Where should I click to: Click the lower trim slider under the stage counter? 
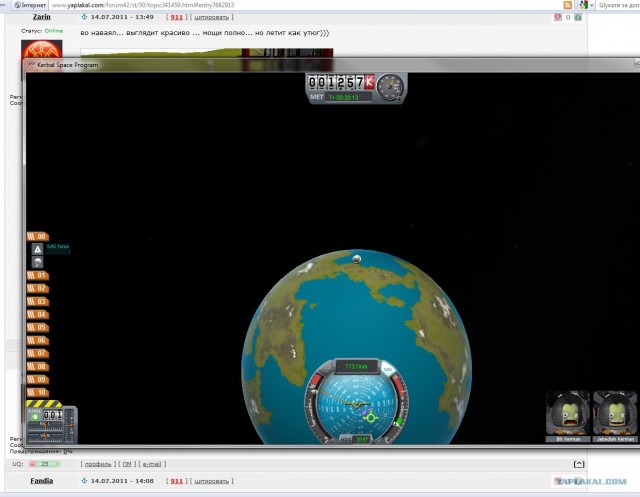click(x=45, y=436)
